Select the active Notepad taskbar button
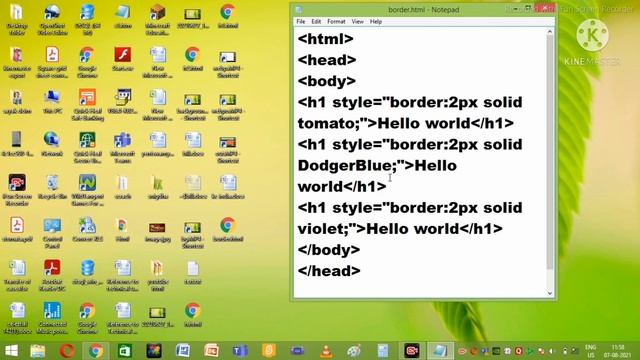Image resolution: width=640 pixels, height=360 pixels. click(440, 351)
